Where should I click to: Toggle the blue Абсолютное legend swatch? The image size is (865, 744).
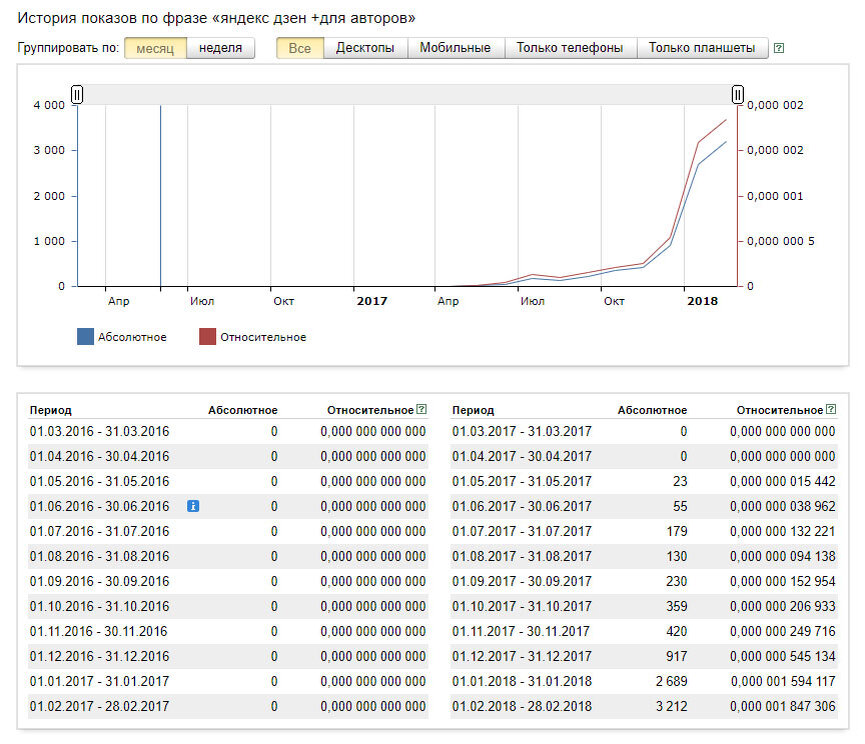[86, 336]
